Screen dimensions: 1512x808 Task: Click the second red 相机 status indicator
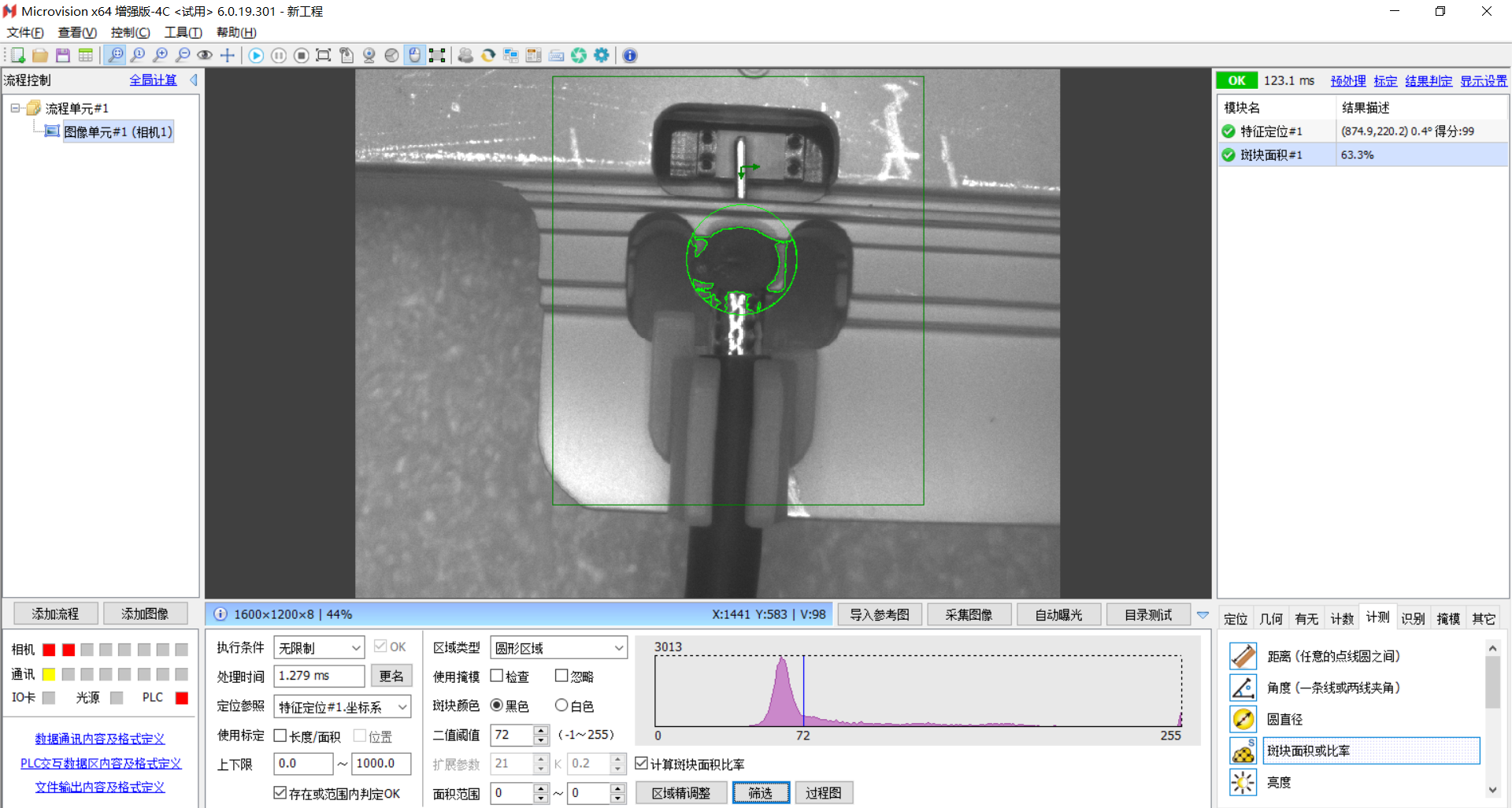[x=69, y=650]
